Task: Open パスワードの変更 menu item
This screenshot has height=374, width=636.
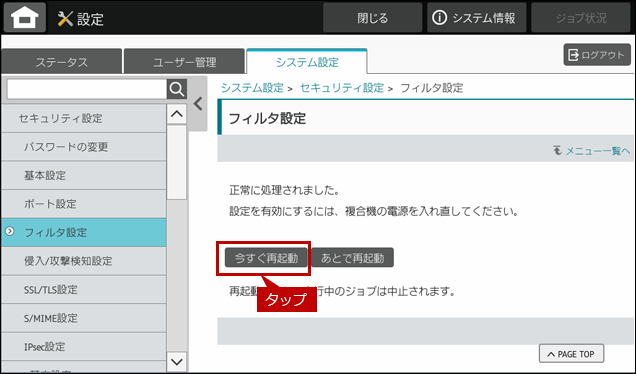Action: tap(84, 146)
